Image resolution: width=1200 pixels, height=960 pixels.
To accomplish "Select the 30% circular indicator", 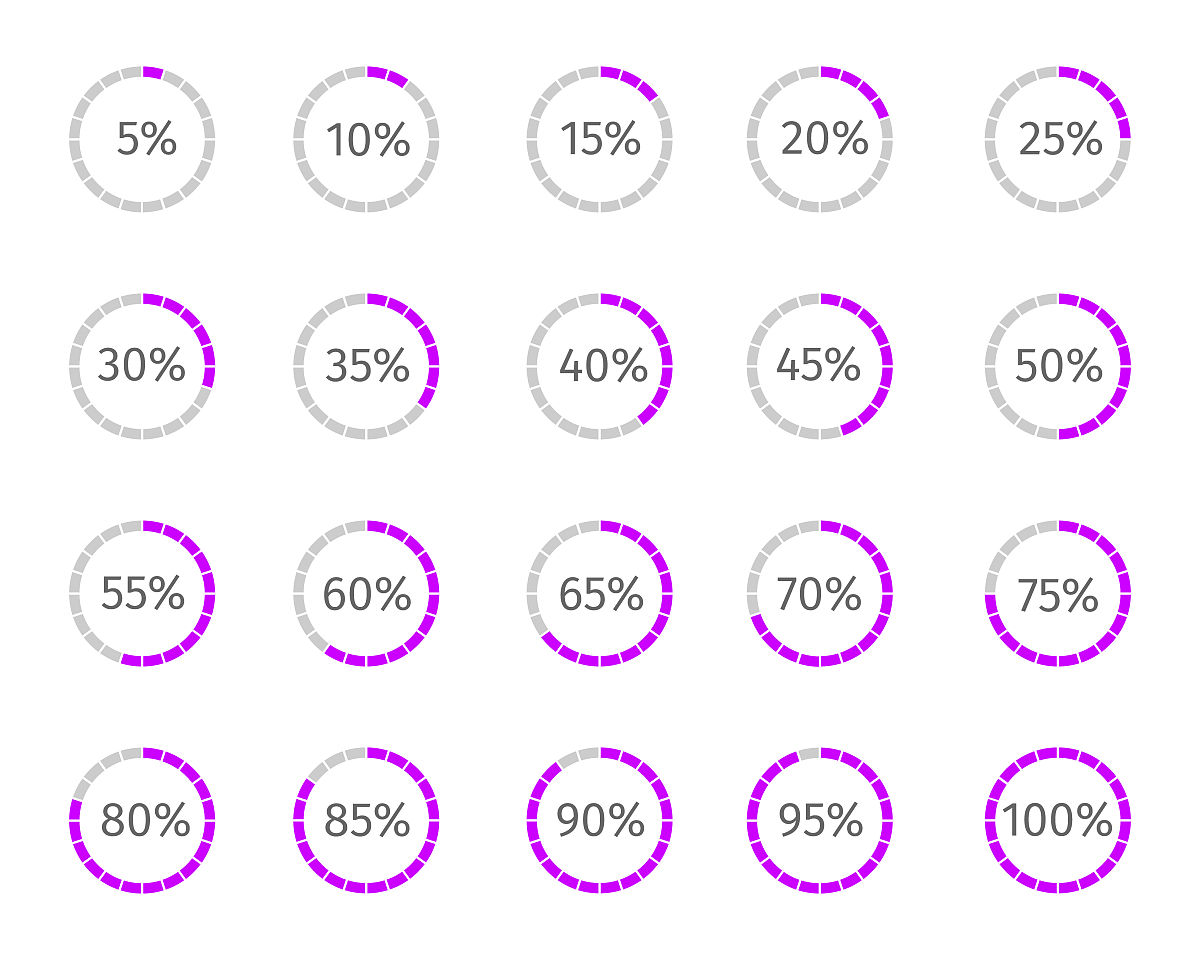I will (142, 366).
